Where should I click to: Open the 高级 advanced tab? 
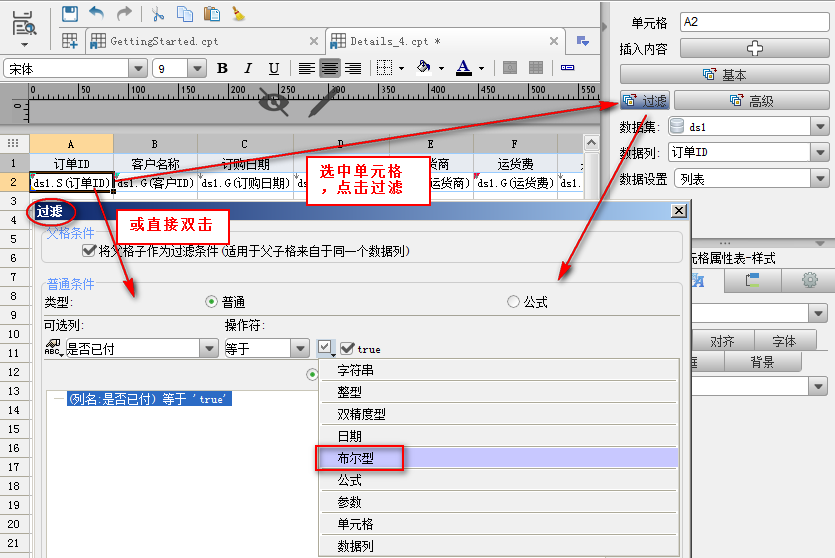752,100
